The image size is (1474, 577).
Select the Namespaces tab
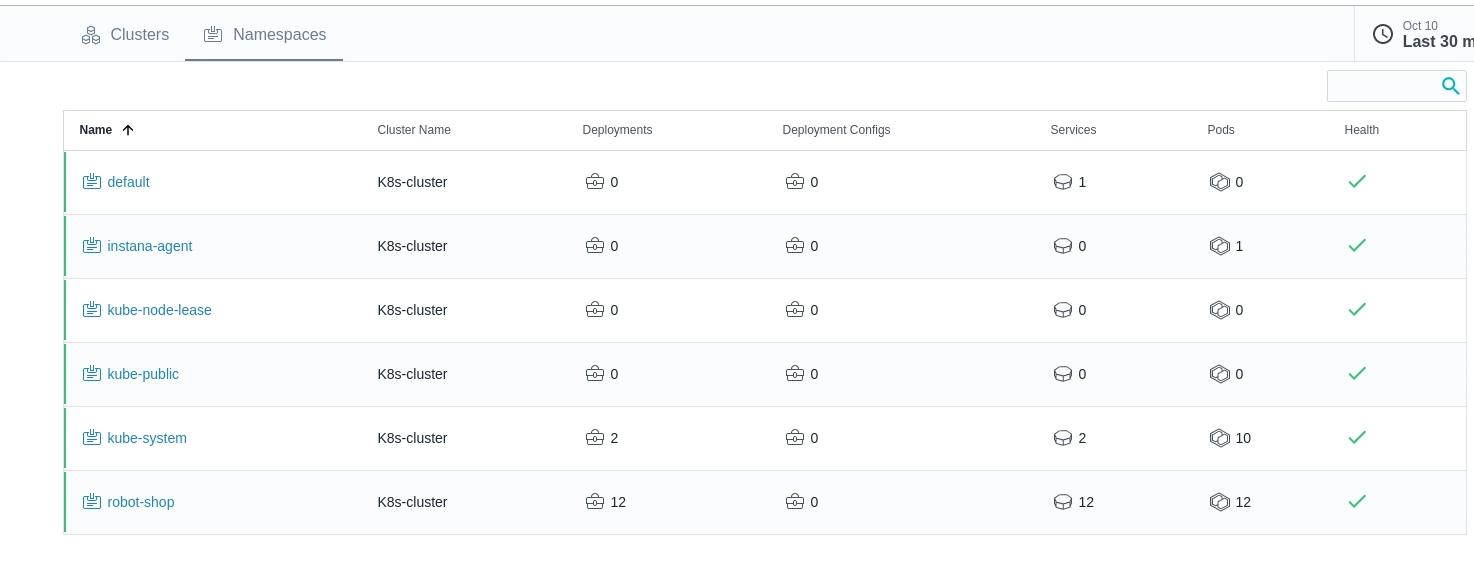264,35
